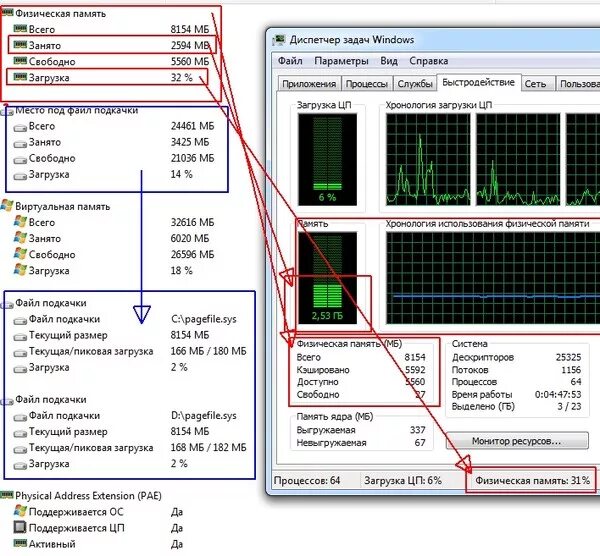Screen dimensions: 600x556
Task: Click the Windows icon beside Всего 32616 МБ
Action: click(20, 222)
